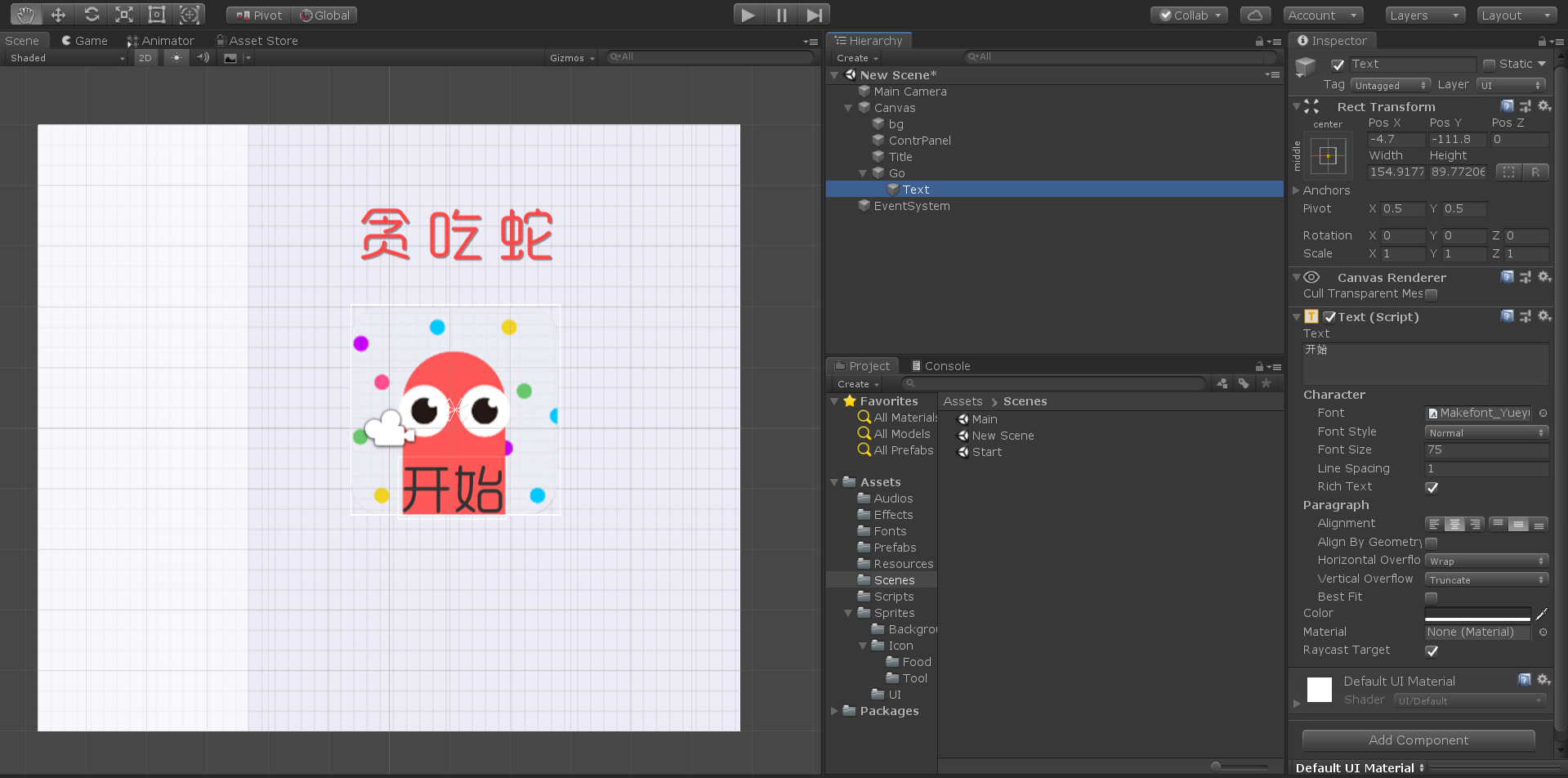Select vertical bottom alignment icon
Viewport: 1568px width, 778px height.
[x=1539, y=524]
